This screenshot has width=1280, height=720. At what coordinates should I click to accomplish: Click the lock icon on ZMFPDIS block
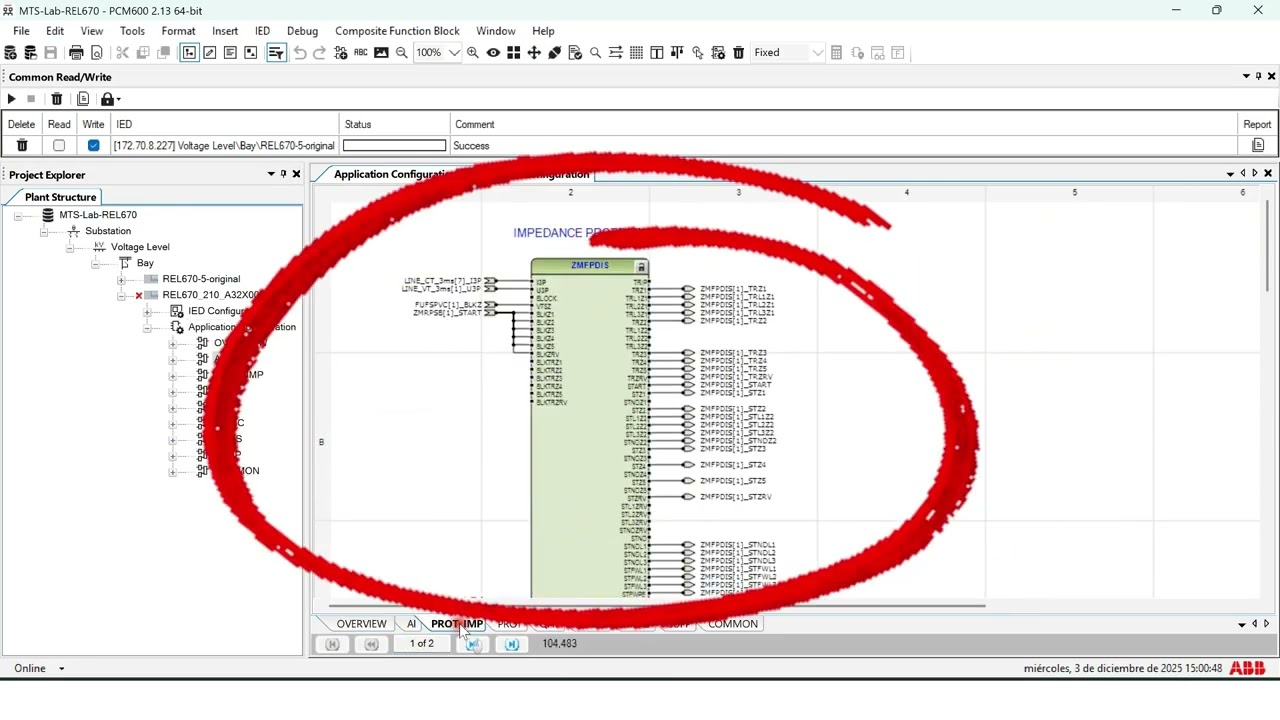click(x=641, y=267)
